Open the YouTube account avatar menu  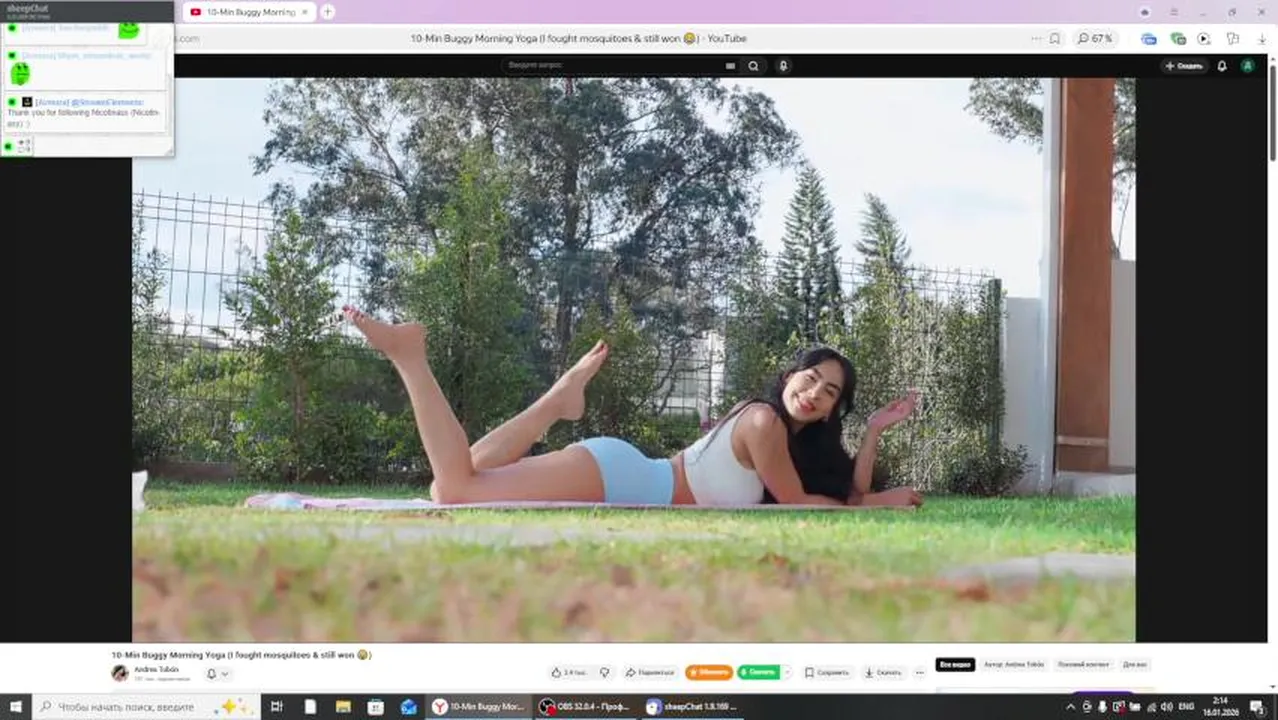tap(1247, 66)
